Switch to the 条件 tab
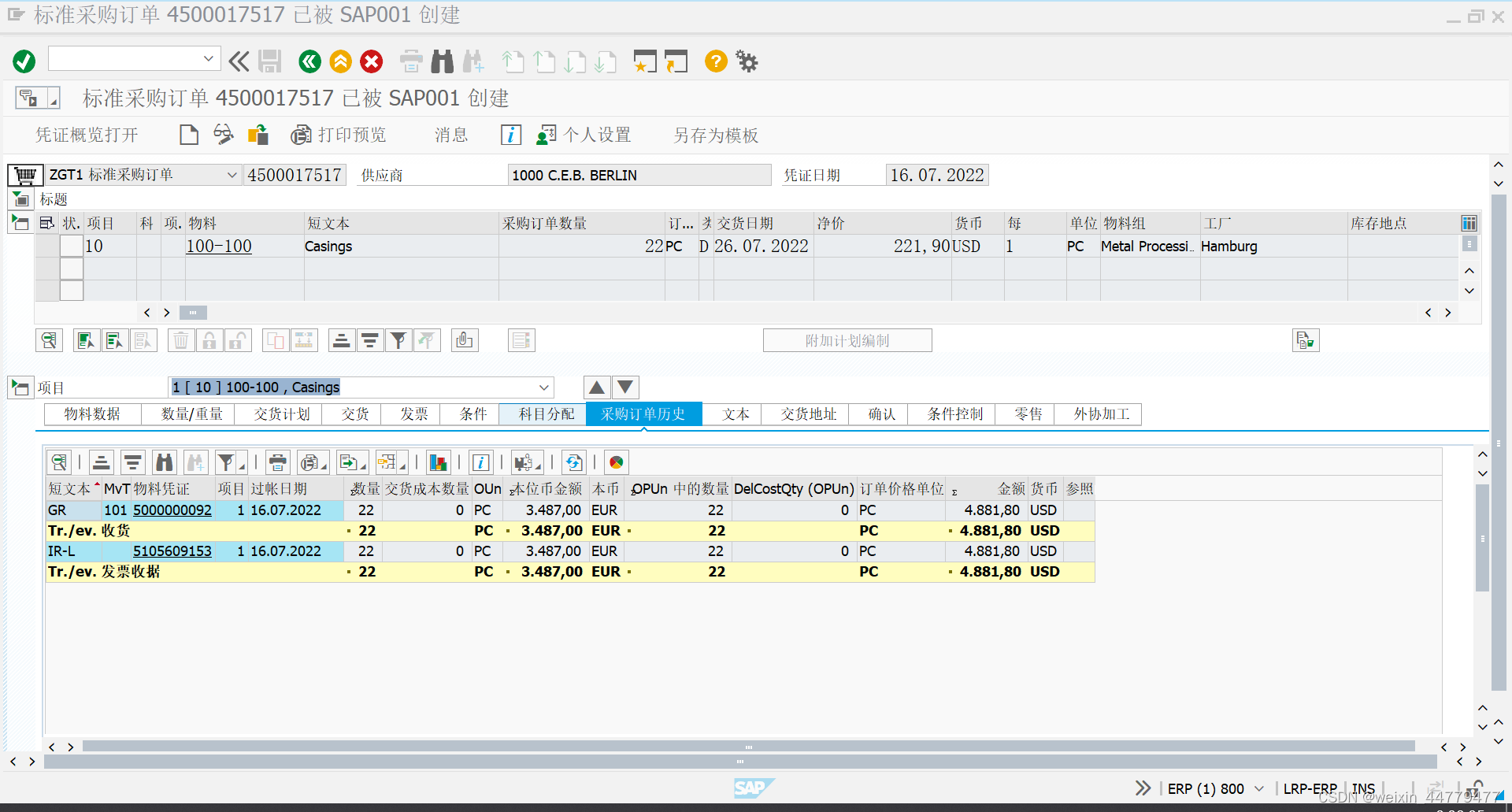Image resolution: width=1512 pixels, height=812 pixels. click(473, 414)
